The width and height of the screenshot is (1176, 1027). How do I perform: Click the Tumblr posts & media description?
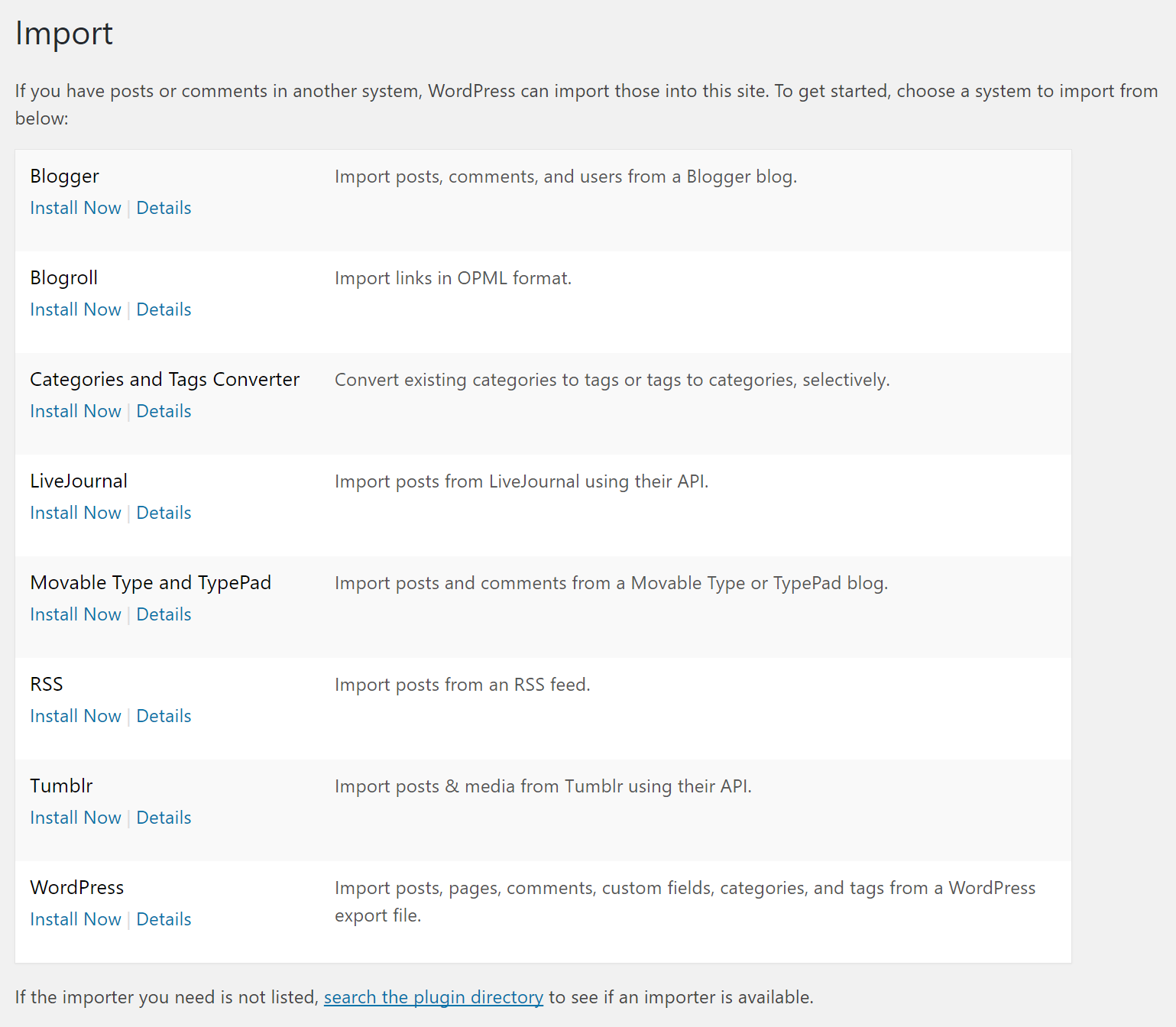543,786
